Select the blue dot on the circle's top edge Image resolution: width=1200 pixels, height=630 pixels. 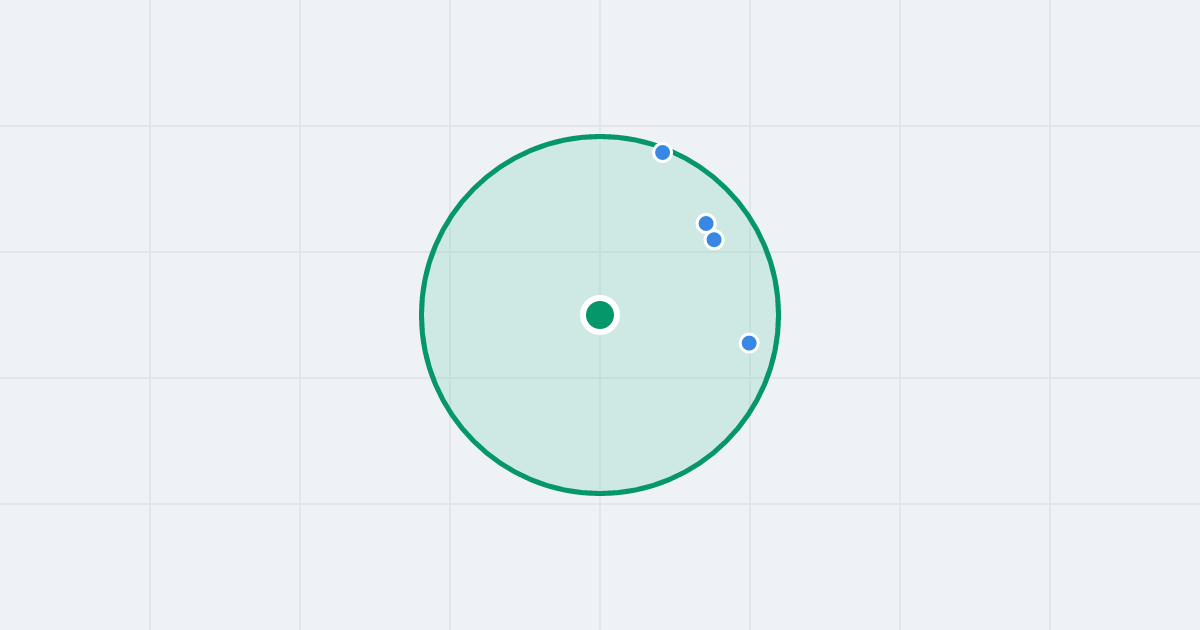pyautogui.click(x=662, y=152)
